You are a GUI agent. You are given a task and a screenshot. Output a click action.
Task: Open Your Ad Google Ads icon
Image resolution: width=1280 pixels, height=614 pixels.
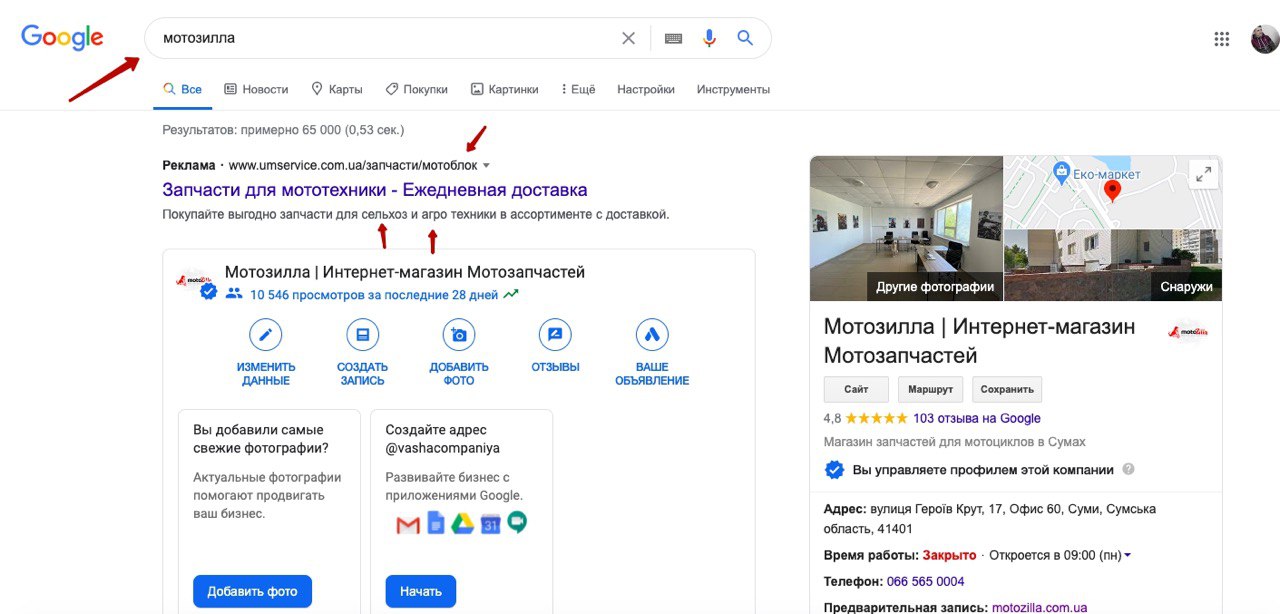652,335
